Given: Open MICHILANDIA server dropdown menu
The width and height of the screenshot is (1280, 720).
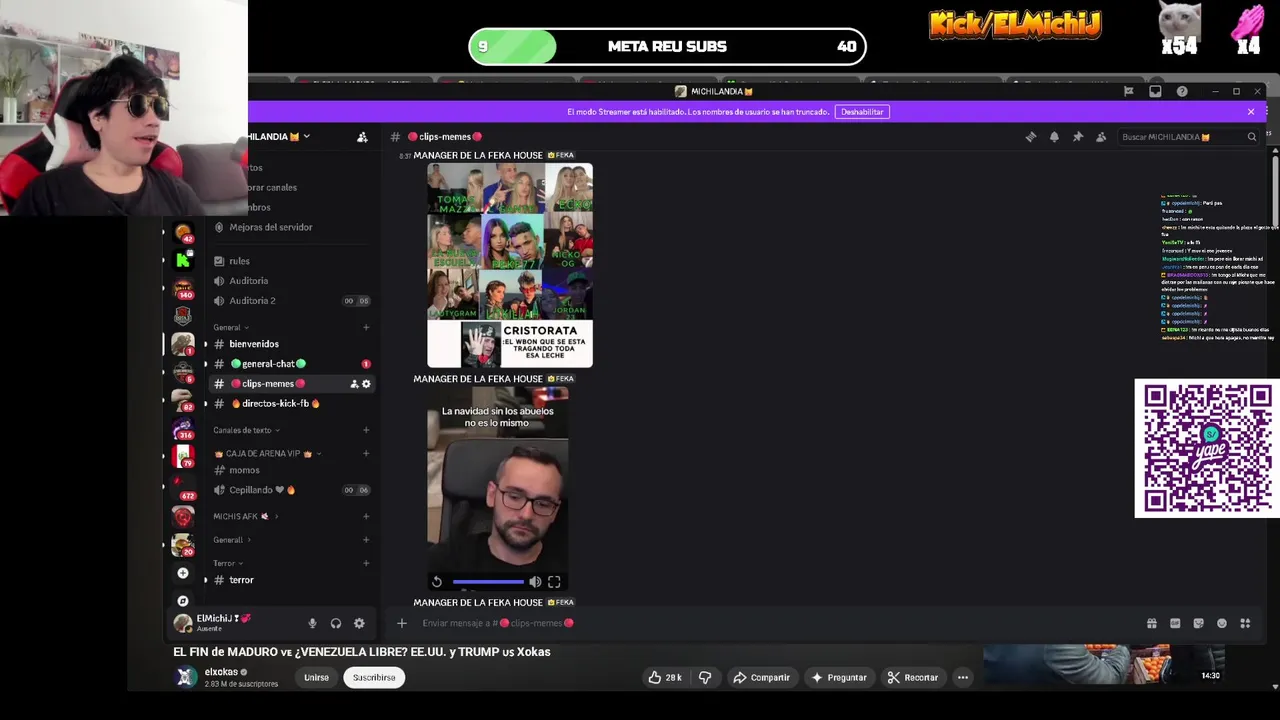Looking at the screenshot, I should [280, 137].
